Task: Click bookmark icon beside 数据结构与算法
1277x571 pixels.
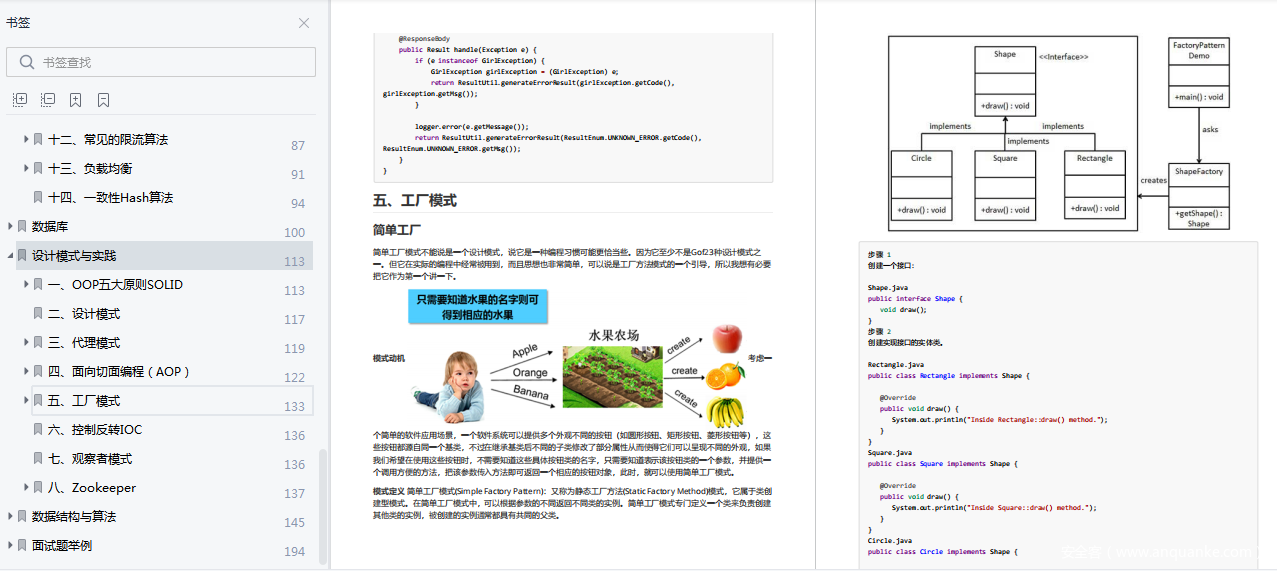Action: [x=22, y=516]
